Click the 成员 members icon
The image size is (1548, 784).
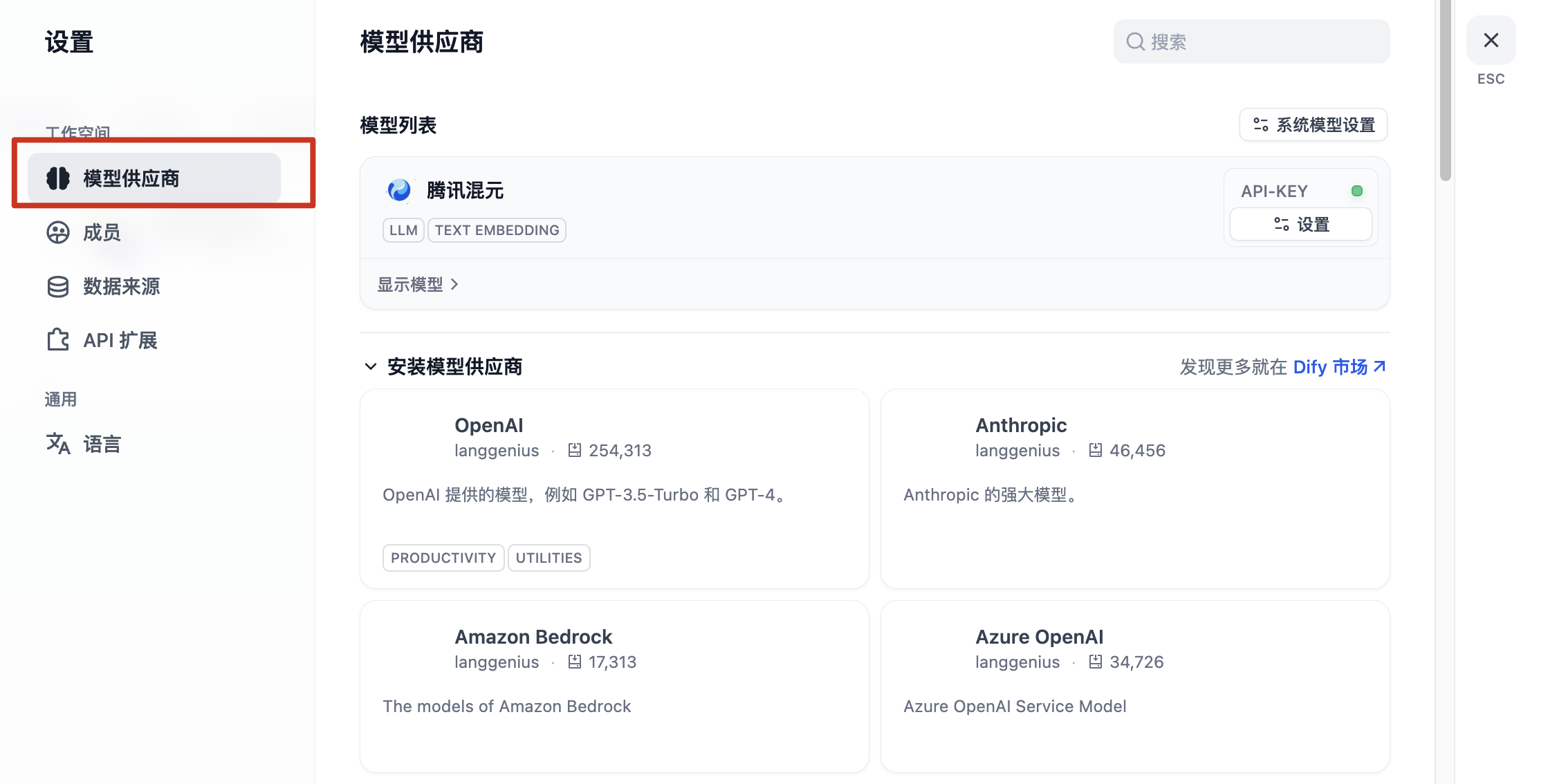click(58, 232)
